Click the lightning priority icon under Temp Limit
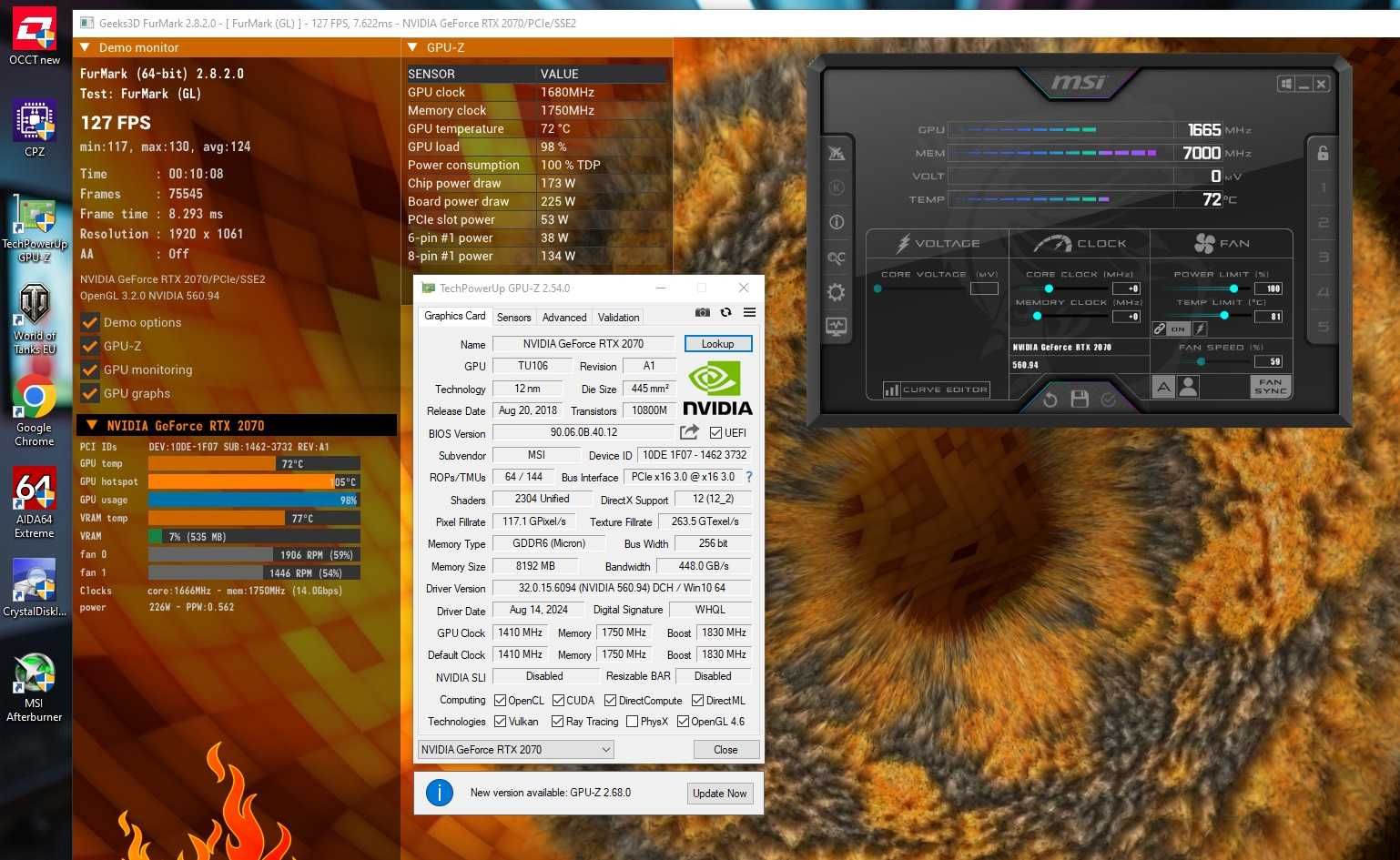The height and width of the screenshot is (860, 1400). (1200, 329)
